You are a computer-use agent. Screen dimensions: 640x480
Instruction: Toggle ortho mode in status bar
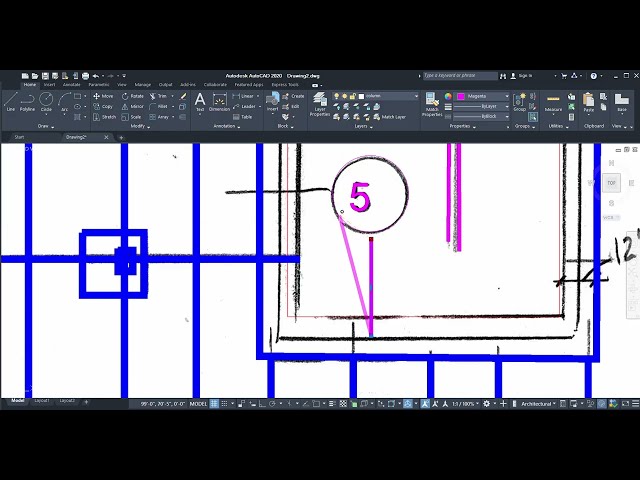click(x=262, y=404)
